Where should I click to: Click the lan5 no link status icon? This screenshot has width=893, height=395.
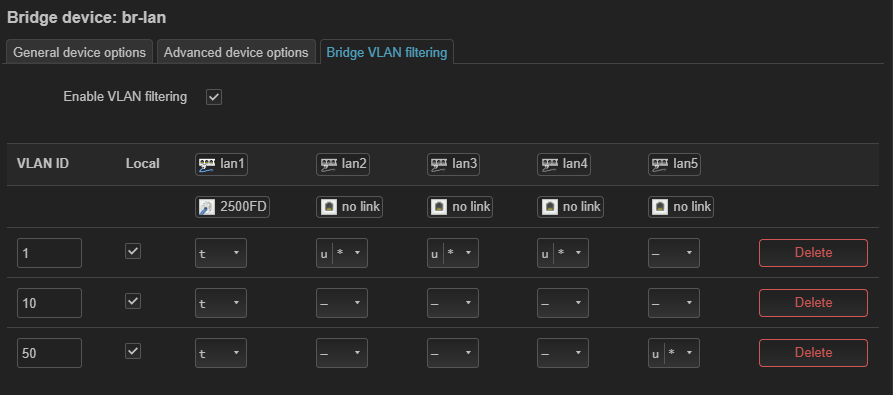[659, 207]
